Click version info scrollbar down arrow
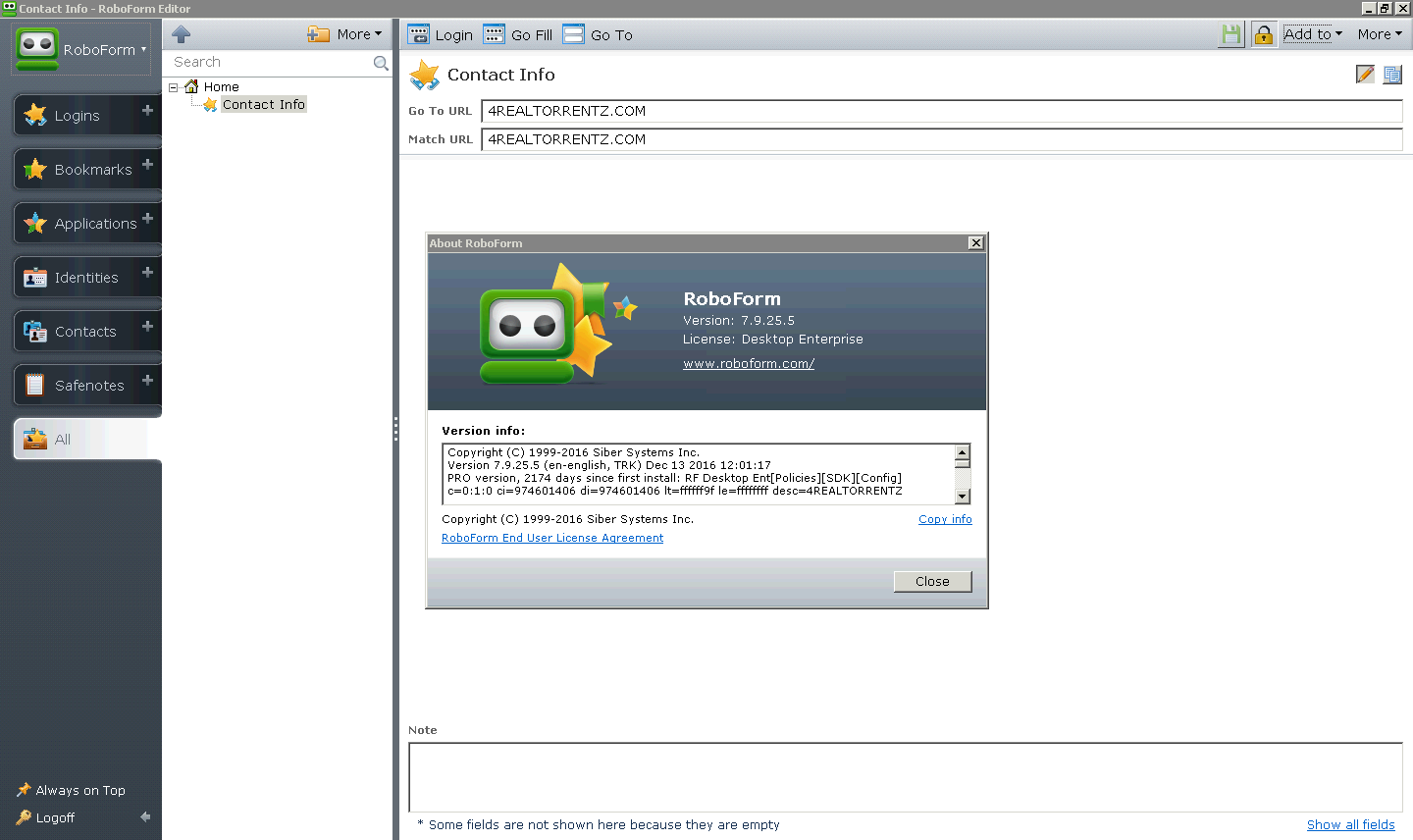The height and width of the screenshot is (840, 1413). click(963, 497)
